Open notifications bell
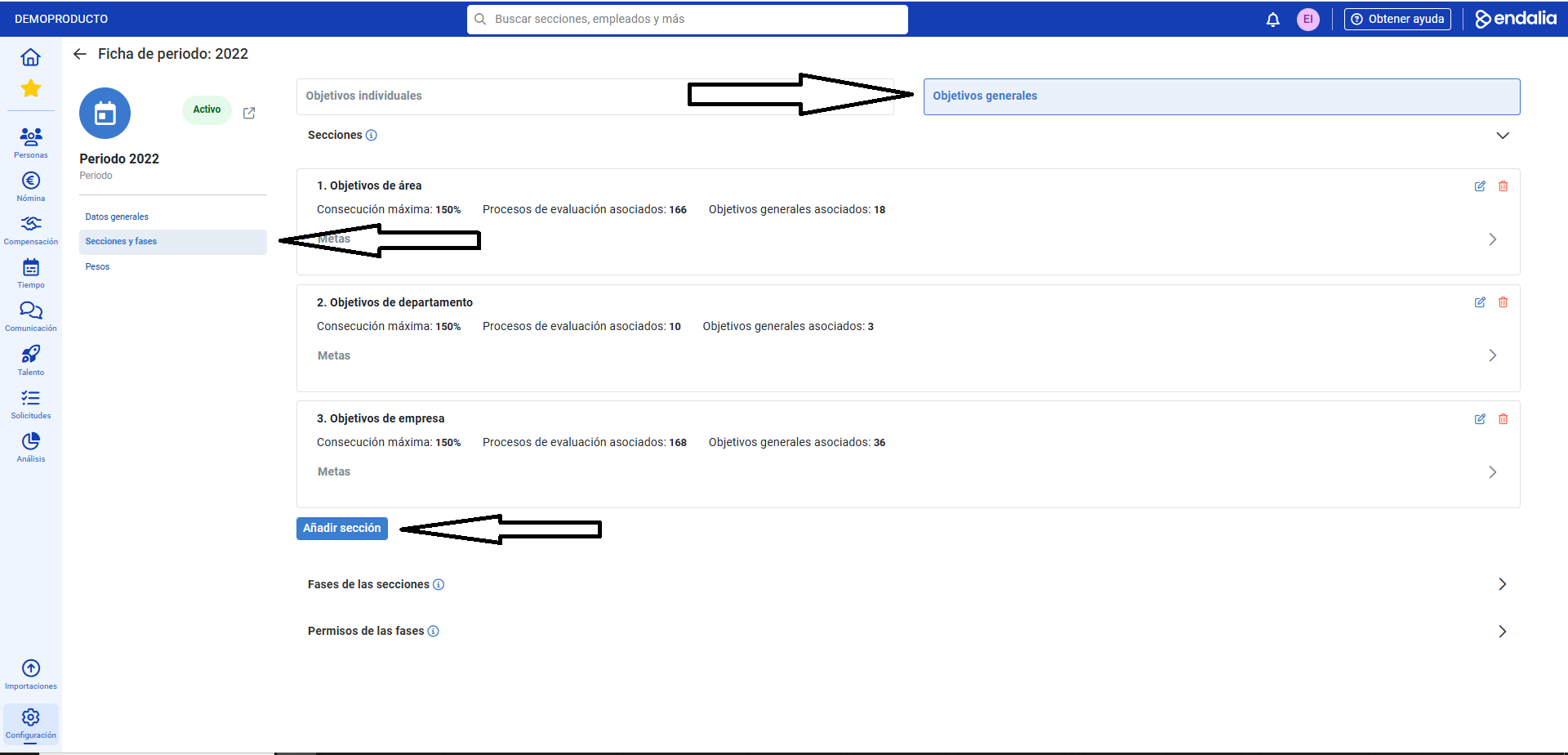Viewport: 1568px width, 755px height. click(x=1272, y=20)
